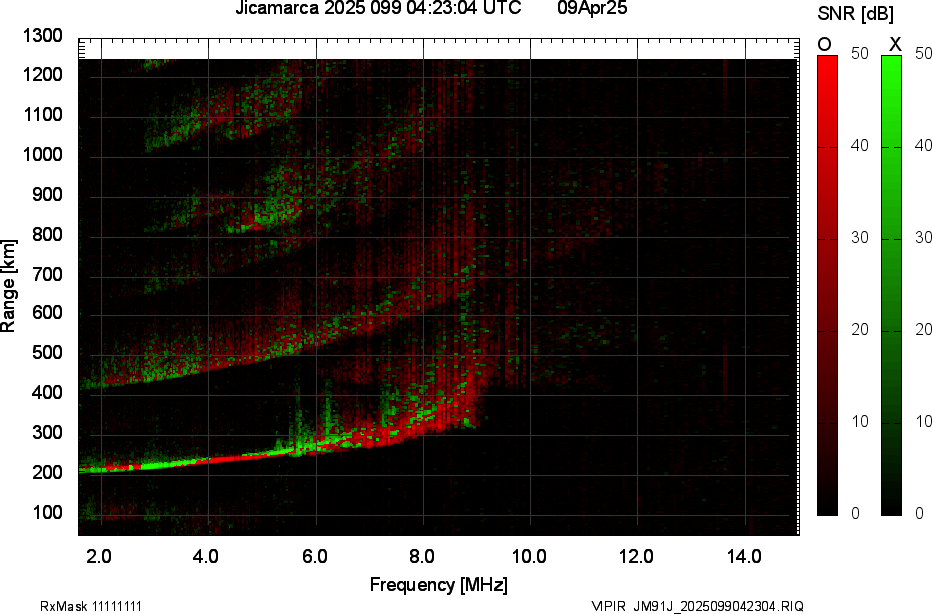The height and width of the screenshot is (614, 932).
Task: Click the 'VIPIR JM91J_2025099042304.RIQ' filename text
Action: click(x=698, y=606)
